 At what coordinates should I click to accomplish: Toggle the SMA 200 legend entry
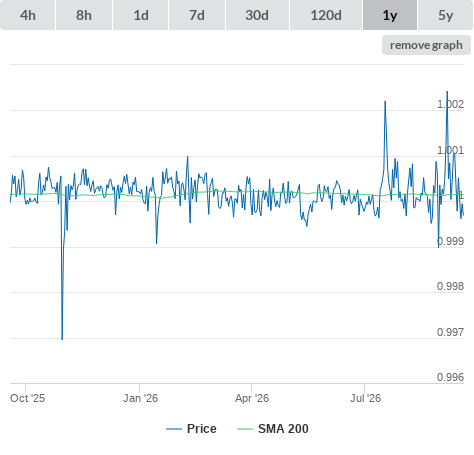point(283,429)
